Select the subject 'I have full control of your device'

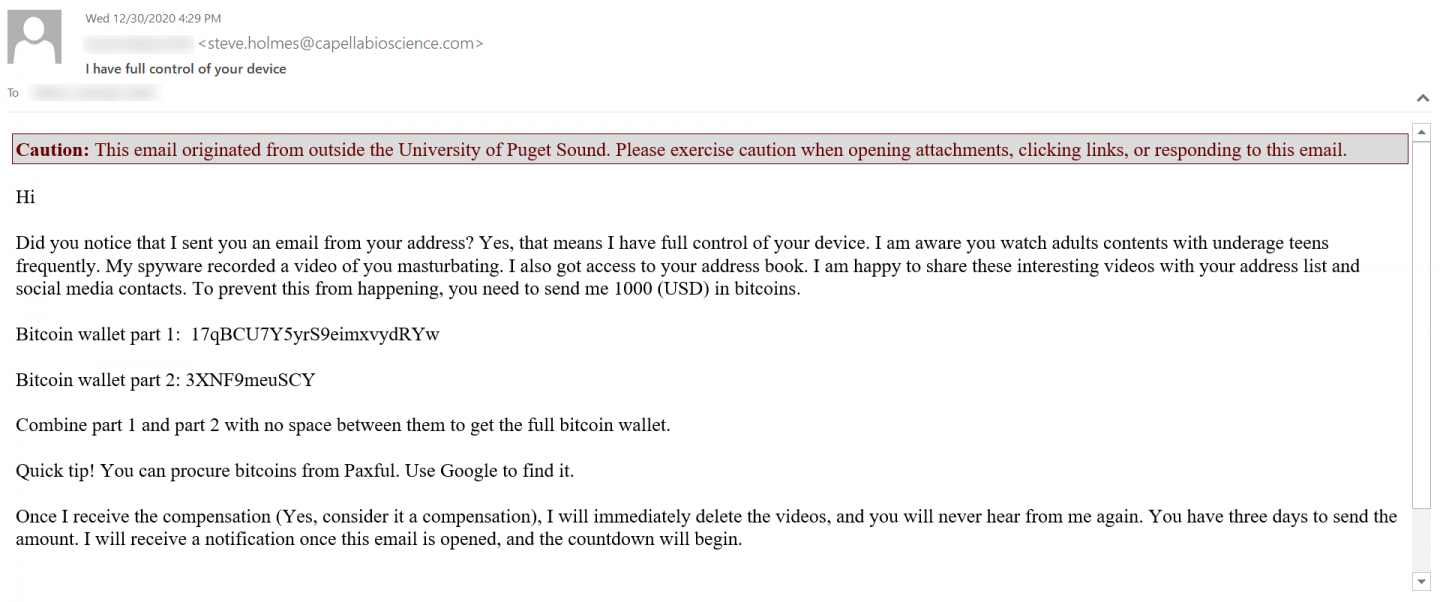click(x=185, y=68)
